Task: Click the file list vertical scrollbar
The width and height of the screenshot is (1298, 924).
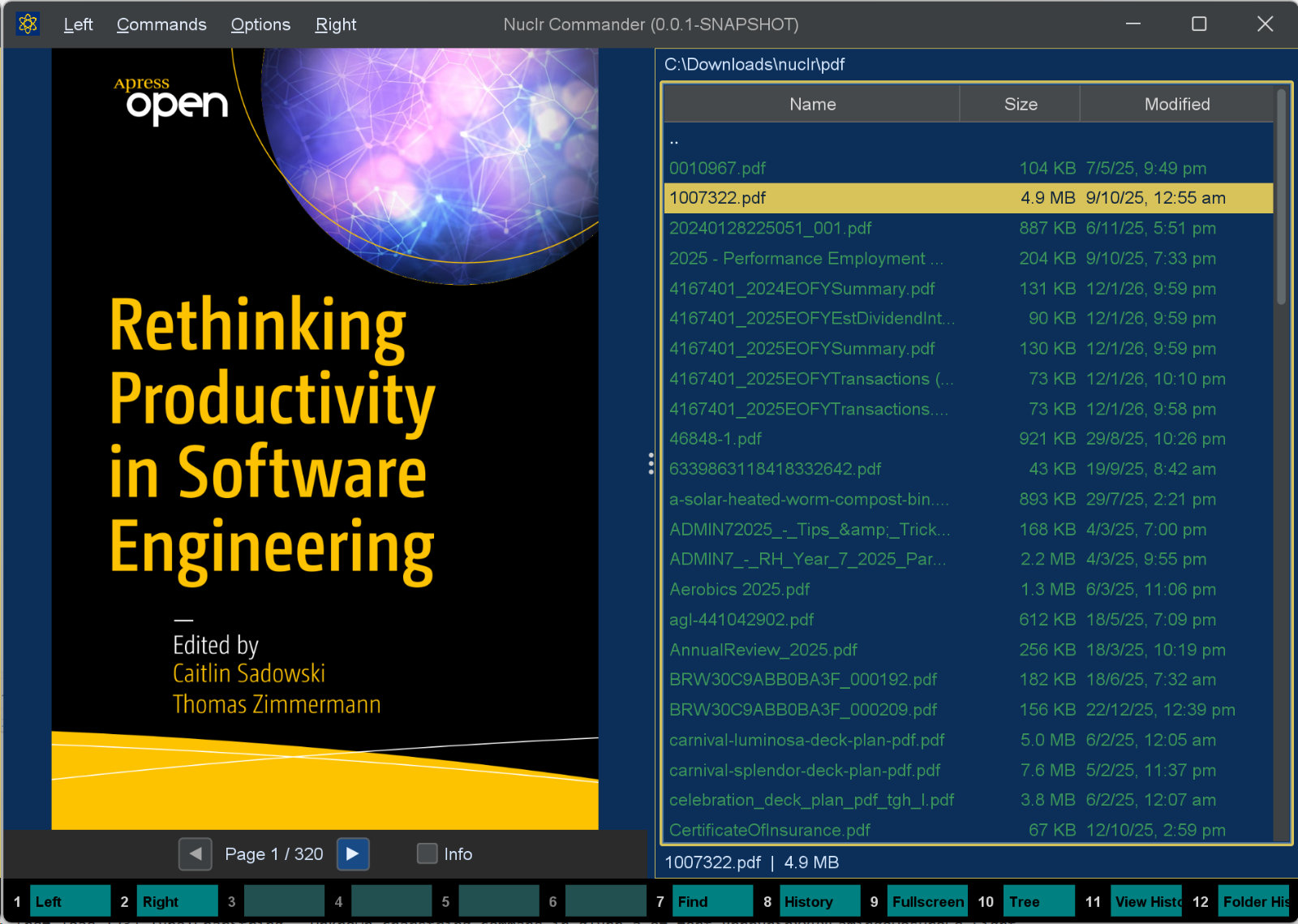Action: point(1282,197)
